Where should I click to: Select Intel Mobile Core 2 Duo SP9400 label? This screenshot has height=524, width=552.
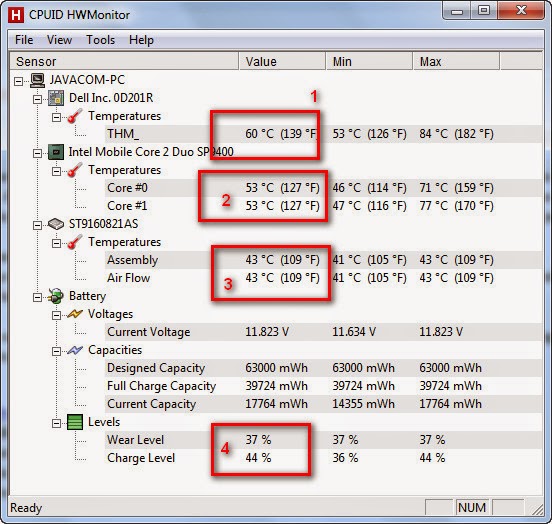(151, 152)
